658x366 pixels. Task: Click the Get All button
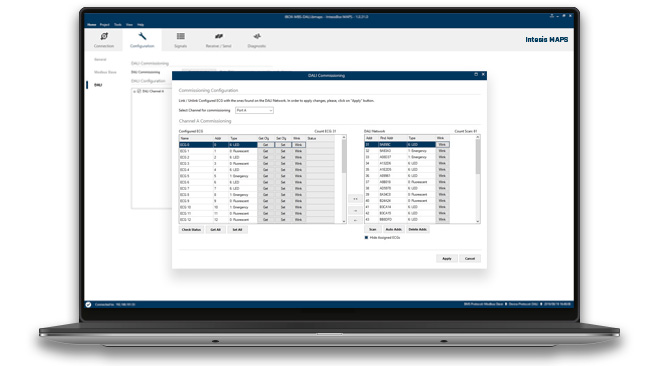[x=216, y=230]
